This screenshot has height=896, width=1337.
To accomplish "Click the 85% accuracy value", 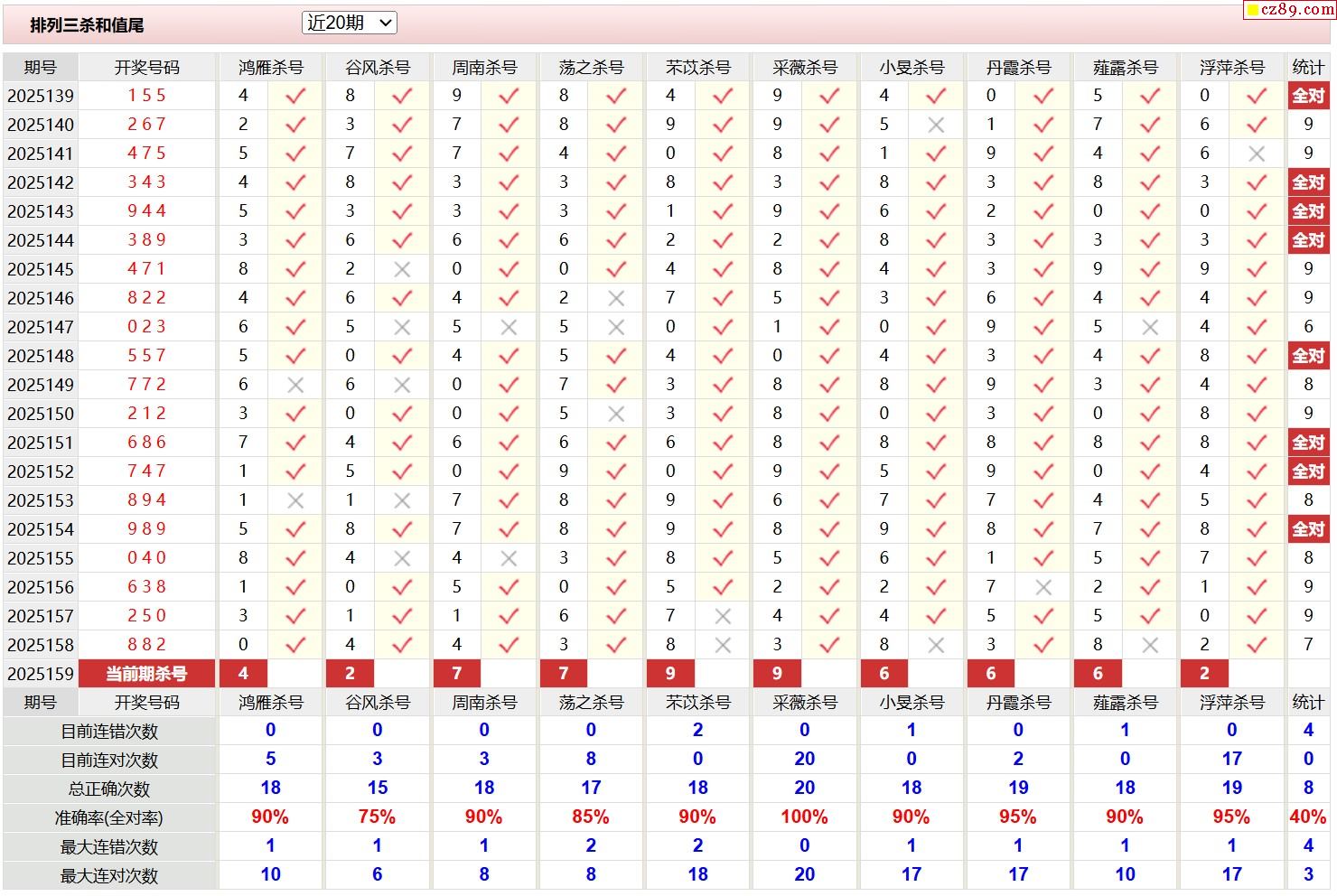I will 591,817.
